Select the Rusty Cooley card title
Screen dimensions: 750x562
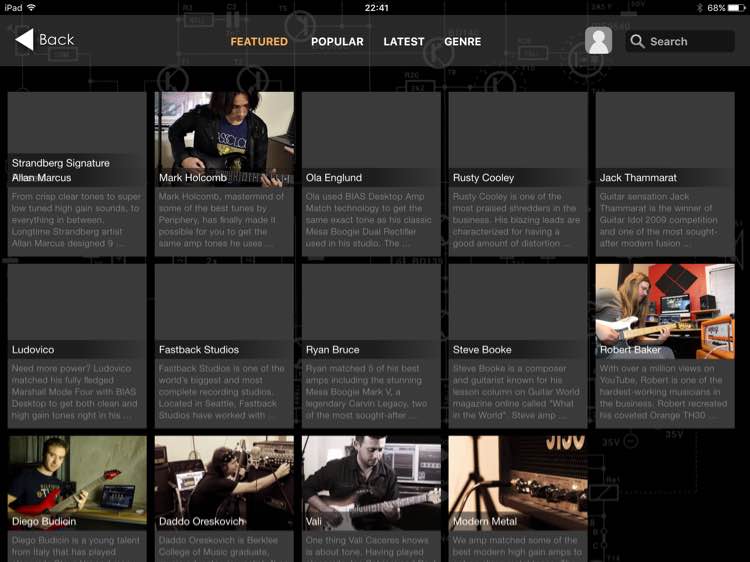[x=483, y=177]
